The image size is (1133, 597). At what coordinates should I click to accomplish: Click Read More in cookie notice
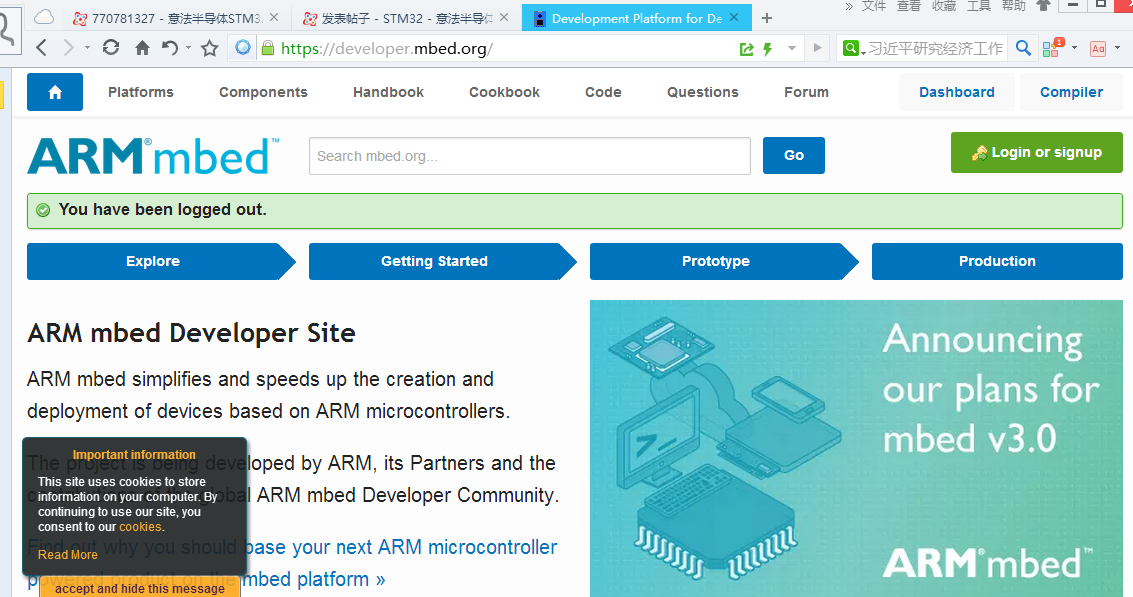click(68, 555)
